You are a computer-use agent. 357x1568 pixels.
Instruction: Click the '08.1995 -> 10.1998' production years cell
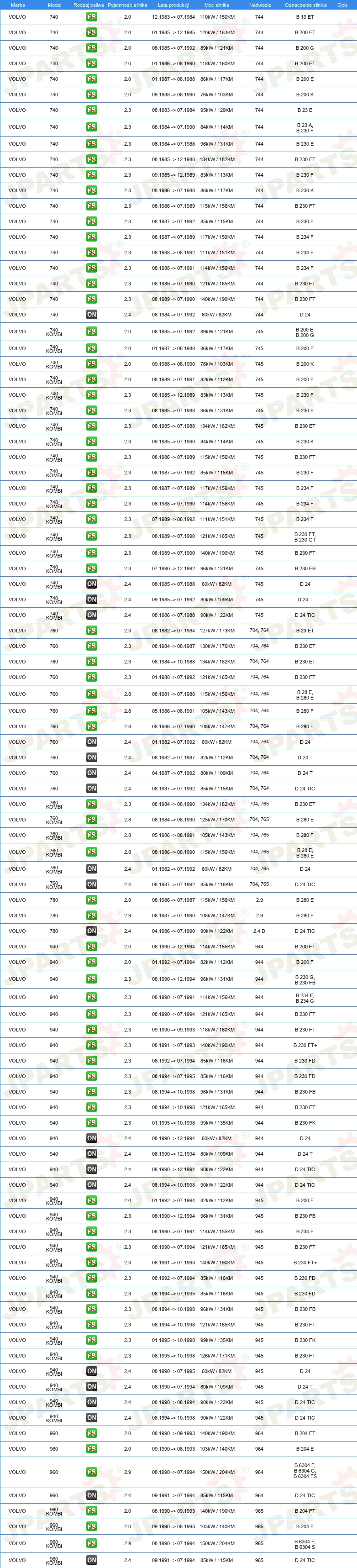point(173,1356)
